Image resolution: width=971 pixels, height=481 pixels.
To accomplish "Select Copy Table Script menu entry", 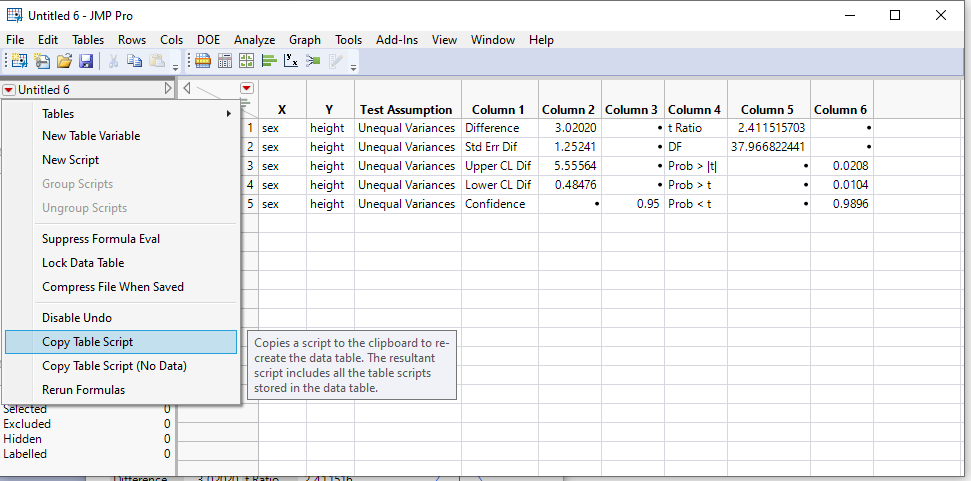I will point(87,342).
